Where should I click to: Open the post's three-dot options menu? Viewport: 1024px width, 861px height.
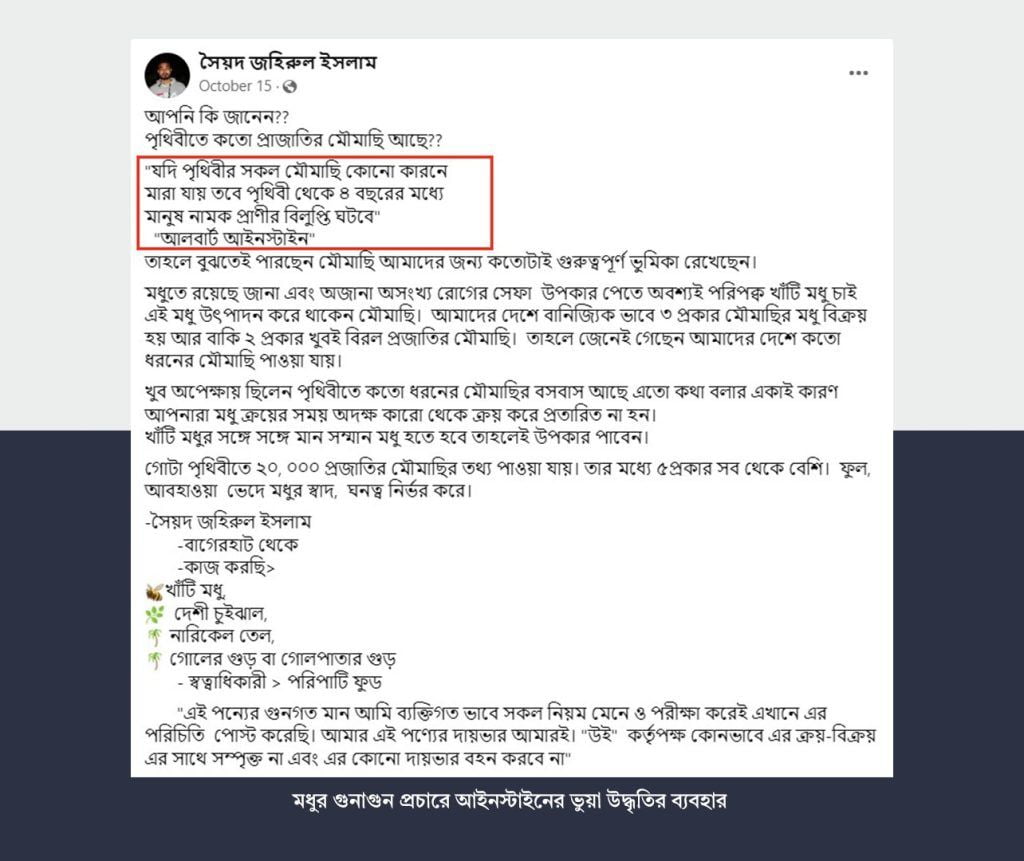tap(858, 73)
